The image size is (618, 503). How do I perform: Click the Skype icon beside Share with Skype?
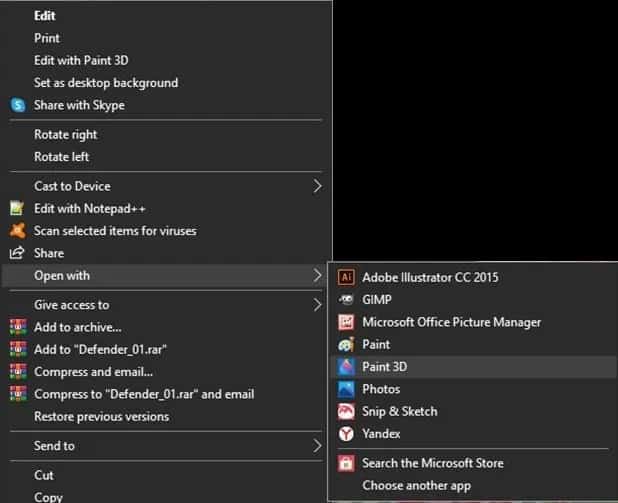coord(17,105)
